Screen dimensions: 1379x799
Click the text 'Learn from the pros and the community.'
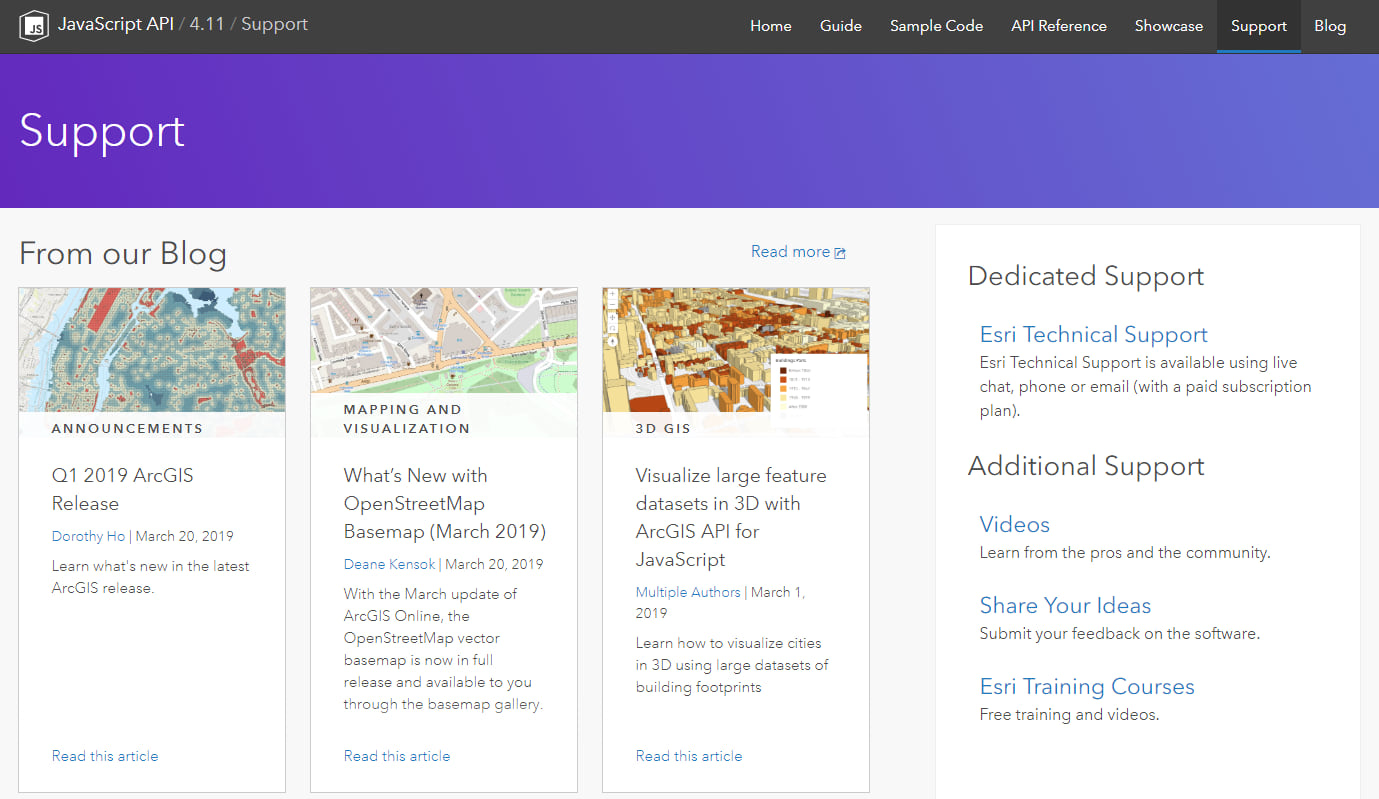pyautogui.click(x=1125, y=552)
